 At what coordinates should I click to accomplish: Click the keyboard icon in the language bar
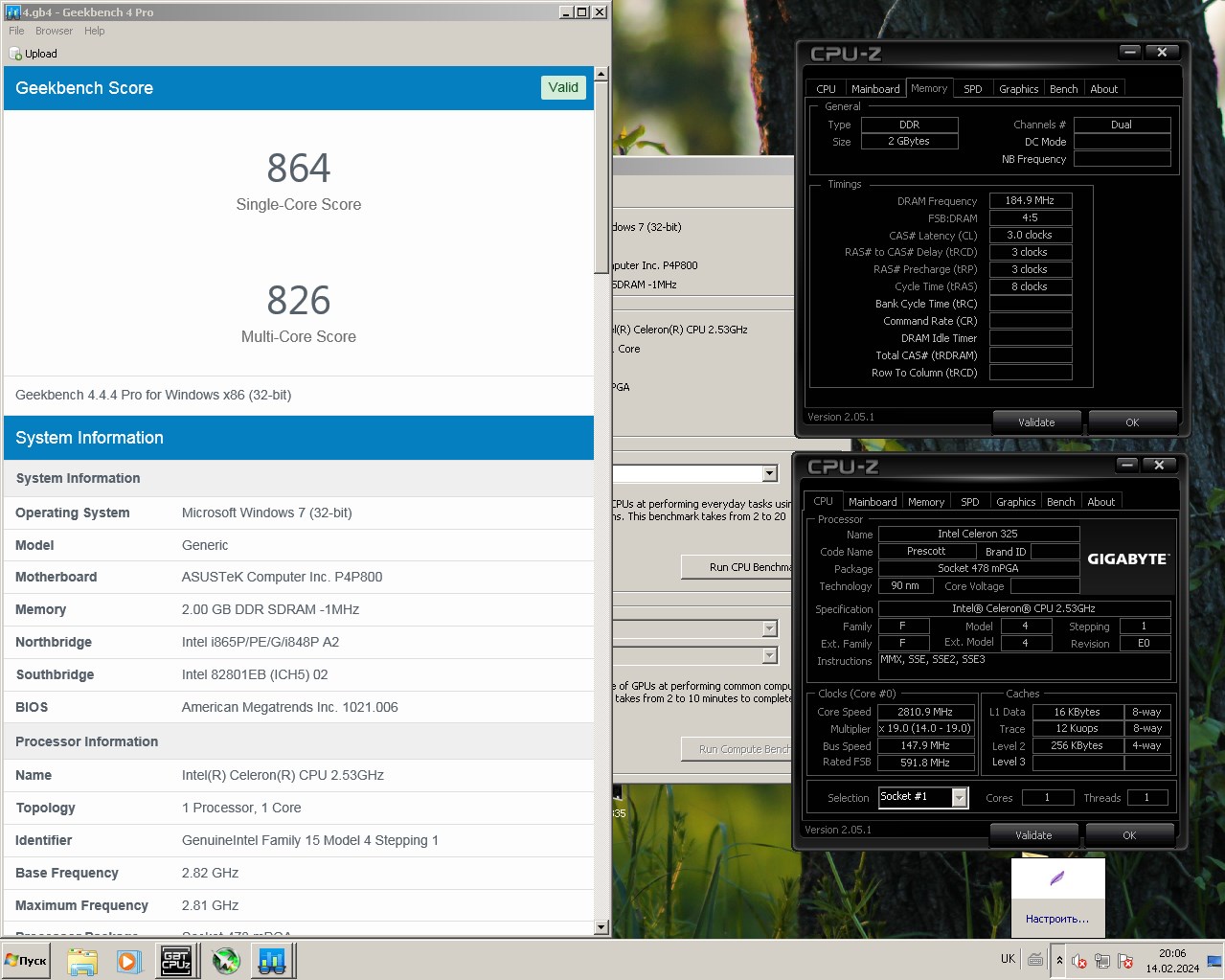tap(1035, 959)
